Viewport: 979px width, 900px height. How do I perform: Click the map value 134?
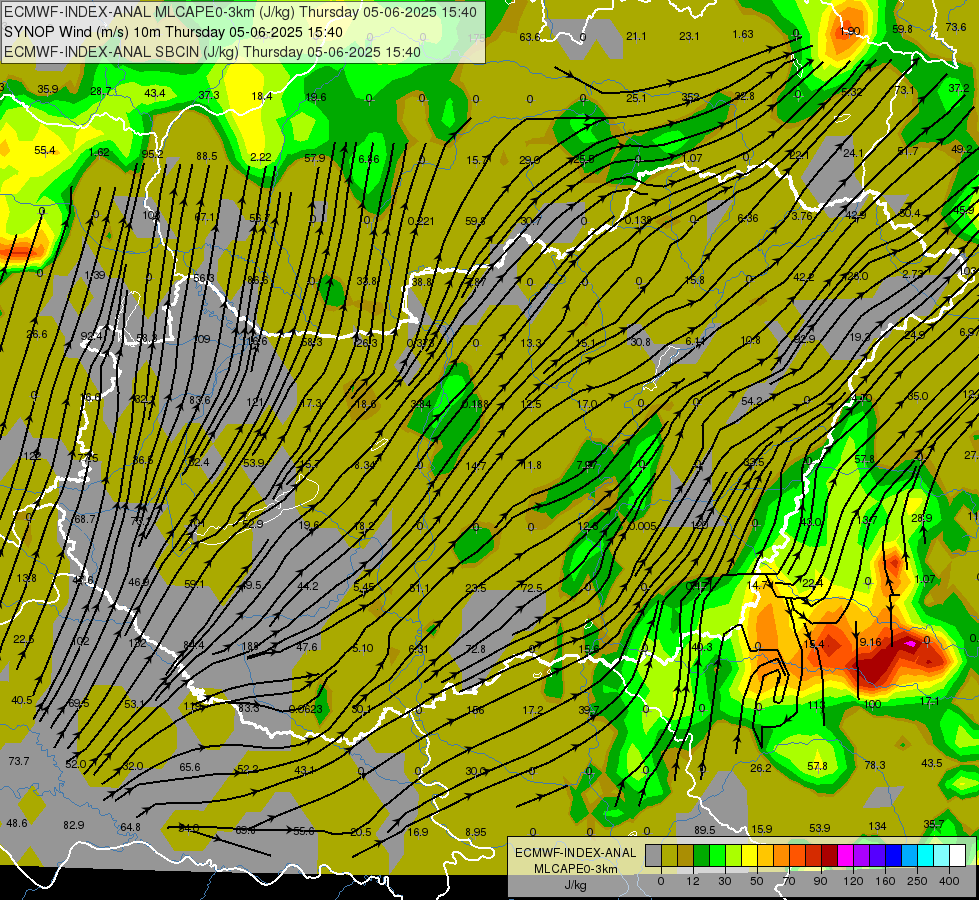(877, 826)
